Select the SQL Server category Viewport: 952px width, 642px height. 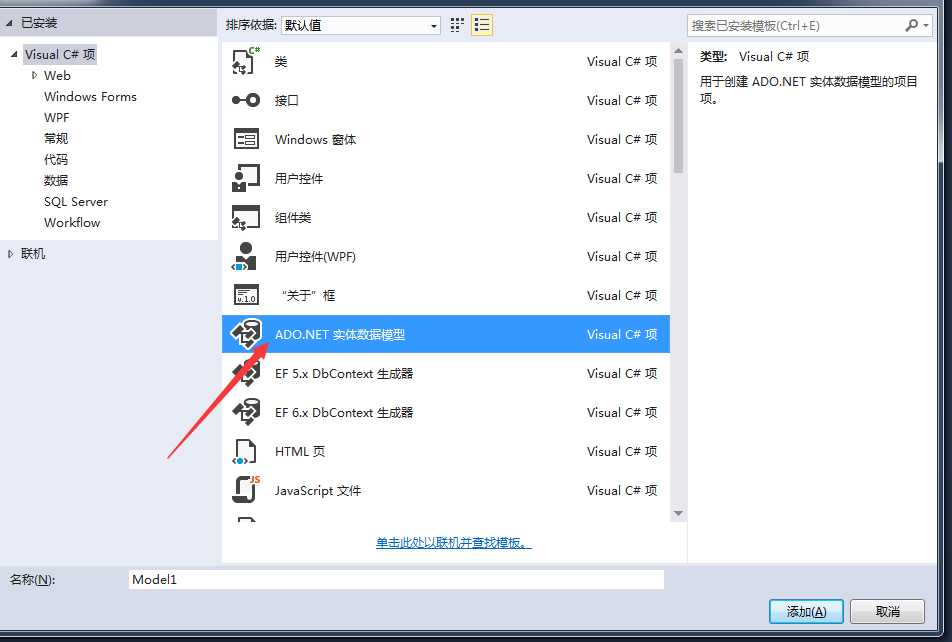click(x=76, y=202)
